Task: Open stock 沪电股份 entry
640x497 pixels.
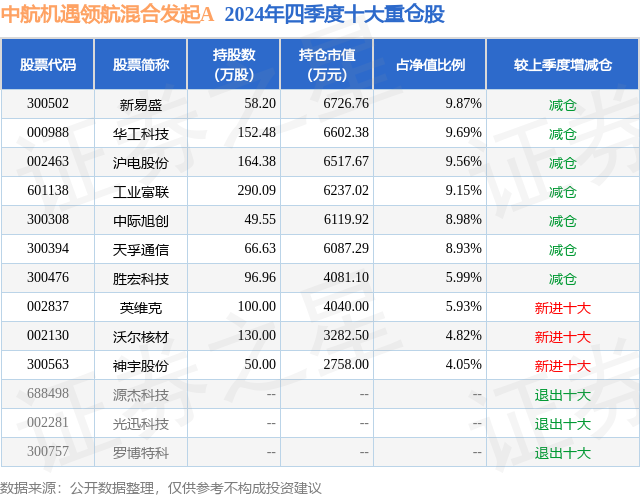Action: [141, 163]
